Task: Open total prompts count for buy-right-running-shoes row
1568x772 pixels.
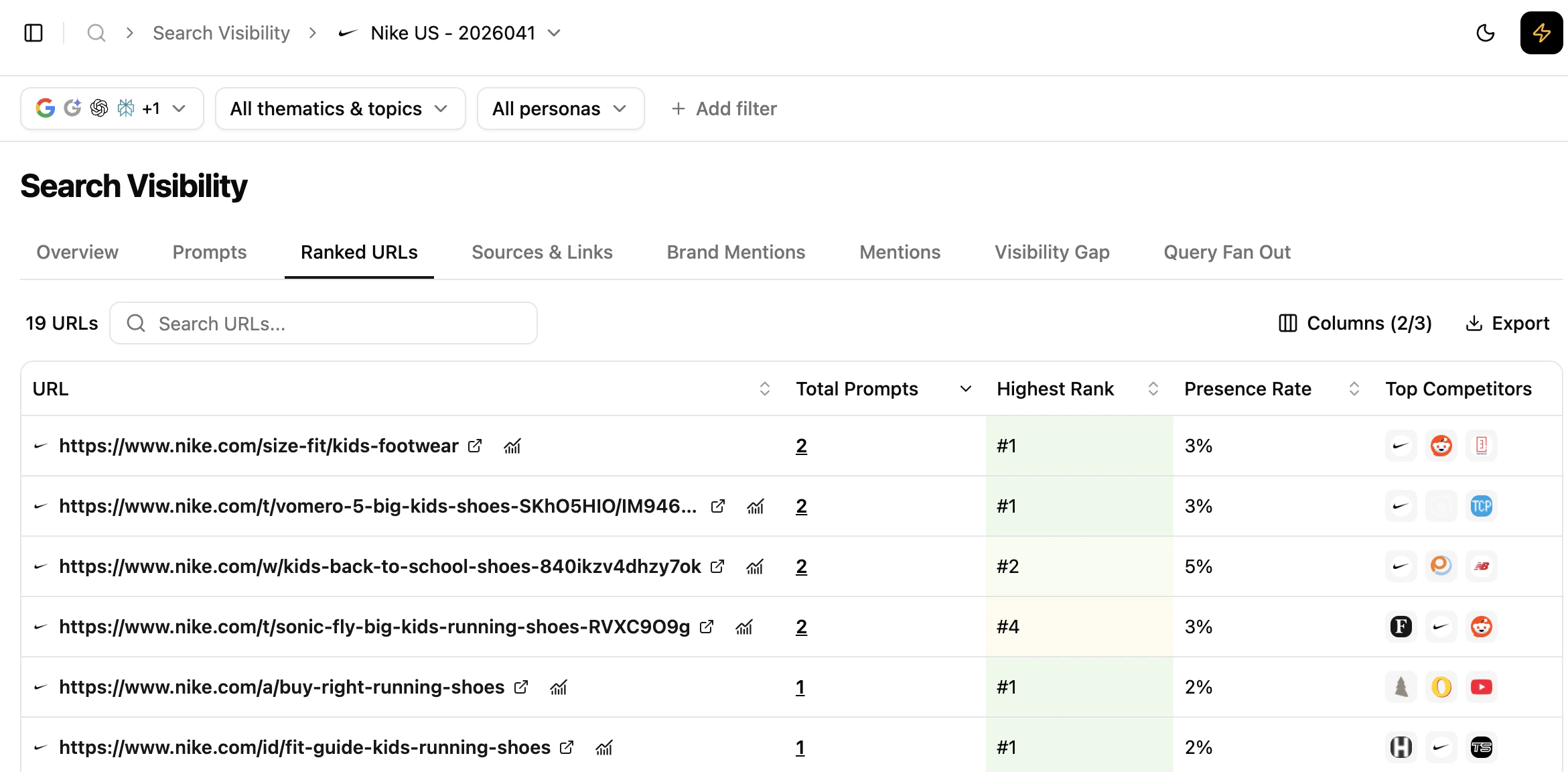Action: tap(800, 687)
